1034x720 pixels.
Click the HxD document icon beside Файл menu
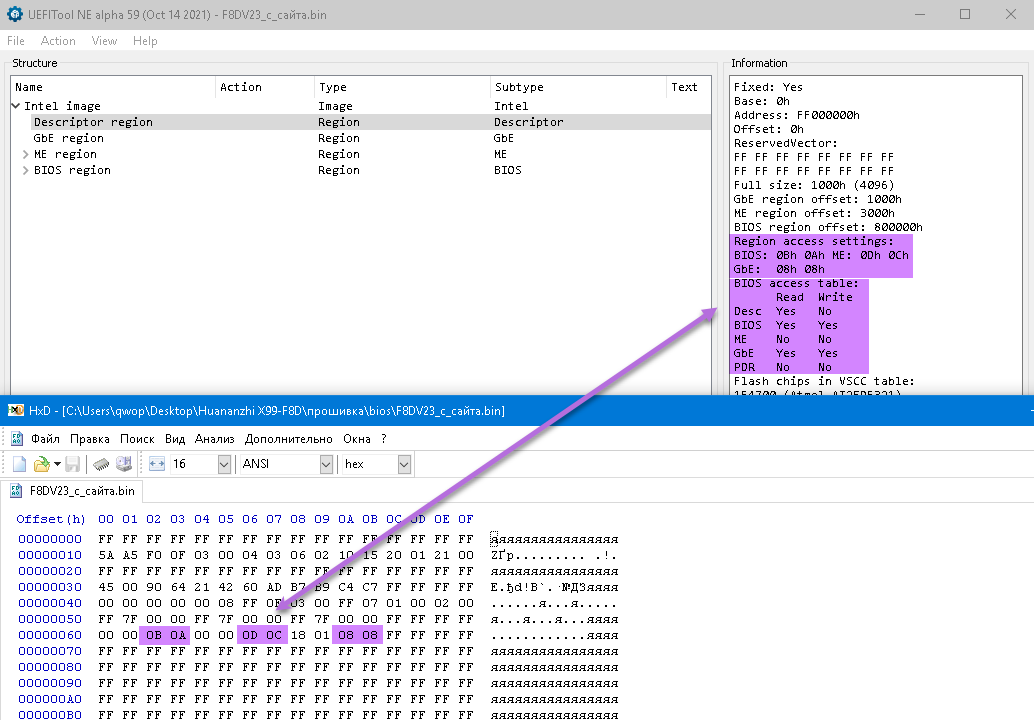coord(17,438)
